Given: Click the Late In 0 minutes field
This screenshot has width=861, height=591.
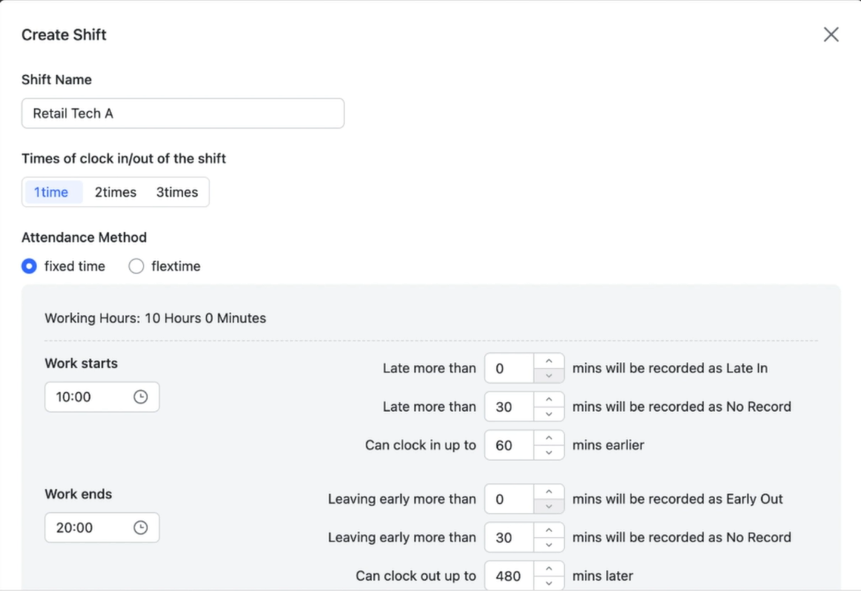Looking at the screenshot, I should click(509, 368).
